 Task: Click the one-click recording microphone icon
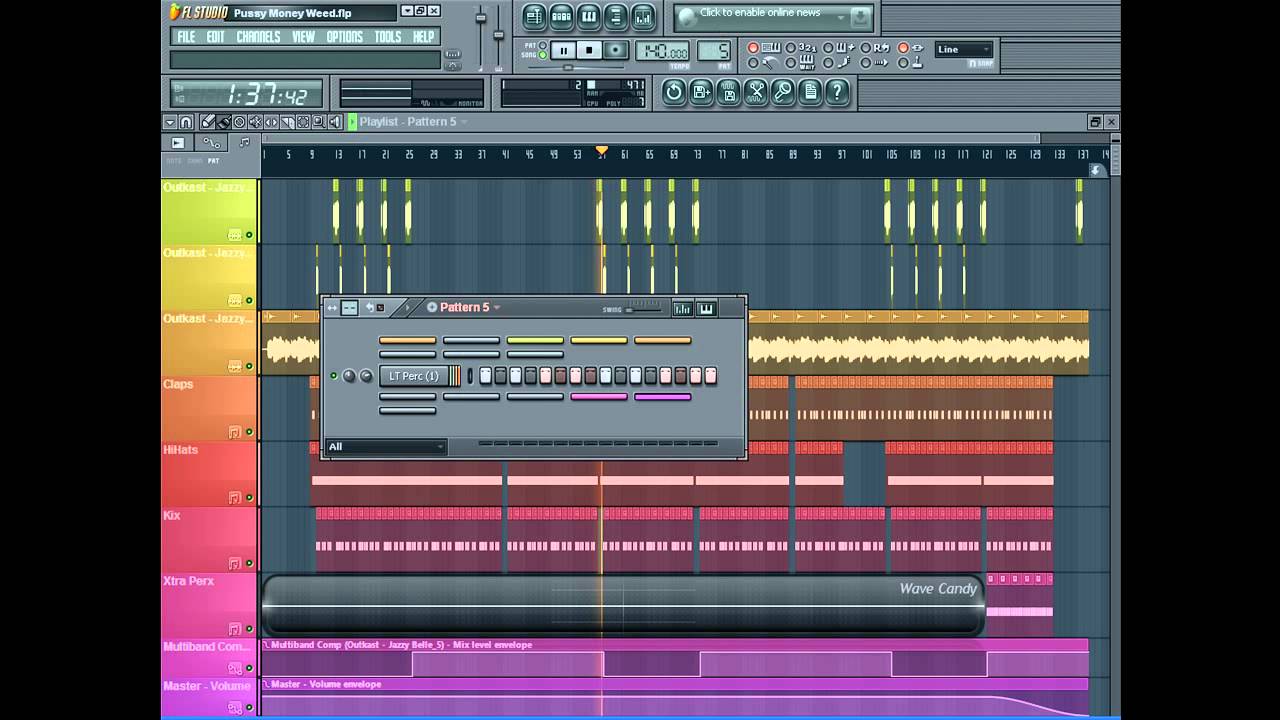point(783,92)
